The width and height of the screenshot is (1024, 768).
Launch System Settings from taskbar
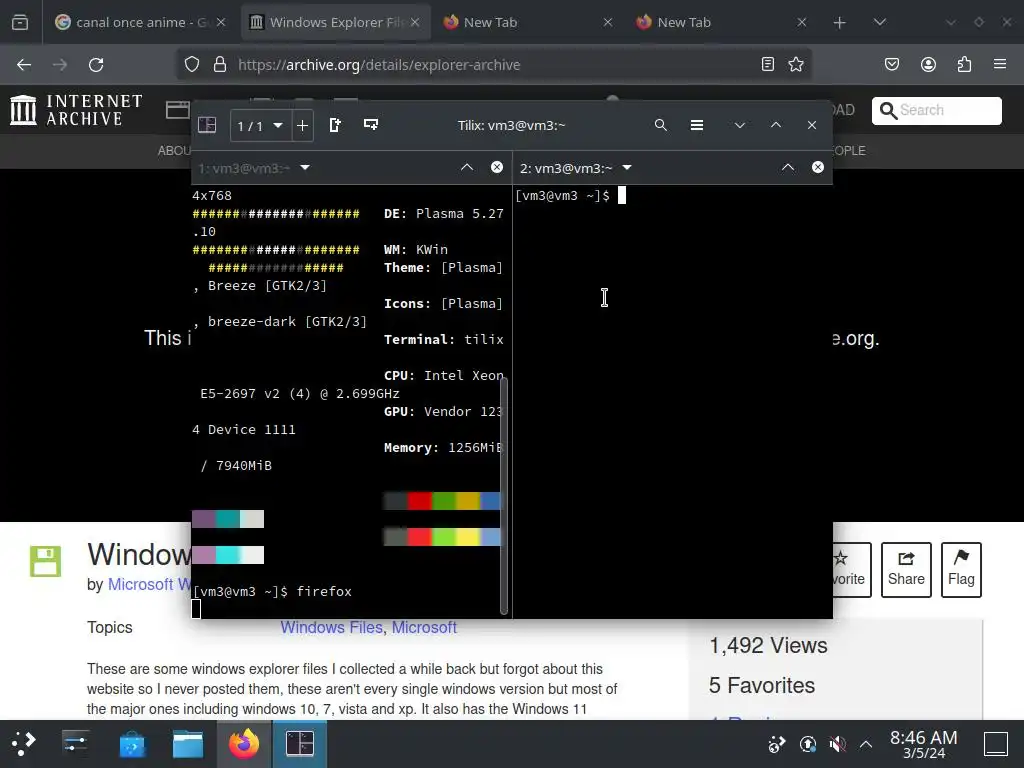(76, 744)
